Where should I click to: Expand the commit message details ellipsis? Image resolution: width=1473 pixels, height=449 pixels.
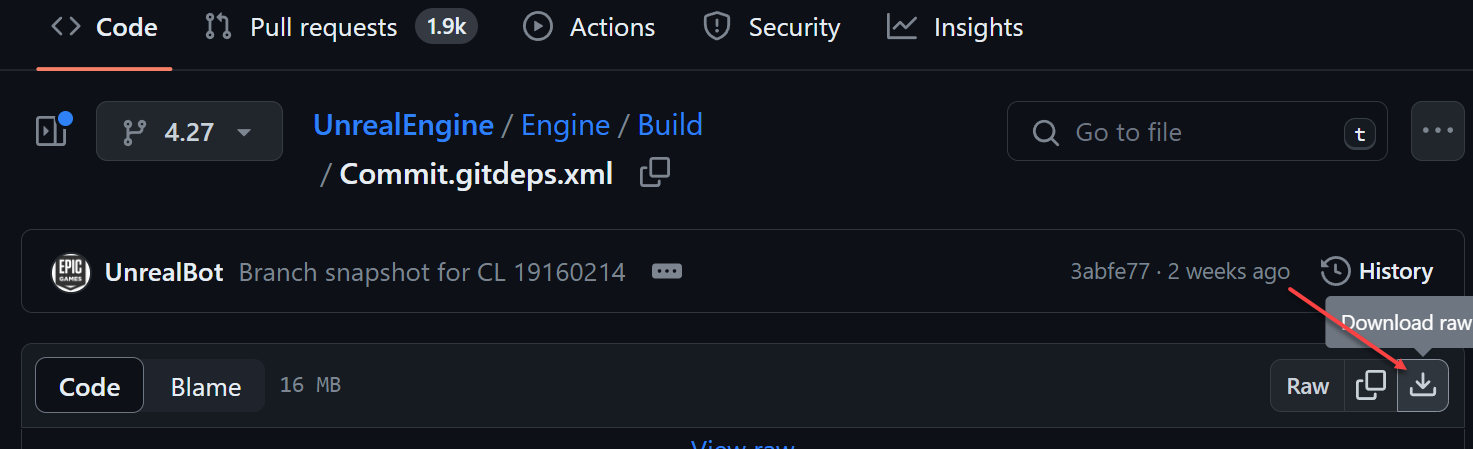point(666,271)
